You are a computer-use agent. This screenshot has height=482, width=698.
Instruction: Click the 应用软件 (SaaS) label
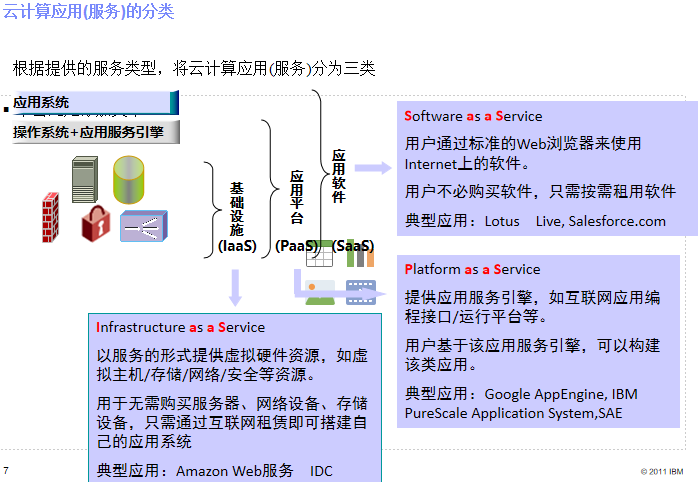click(339, 195)
